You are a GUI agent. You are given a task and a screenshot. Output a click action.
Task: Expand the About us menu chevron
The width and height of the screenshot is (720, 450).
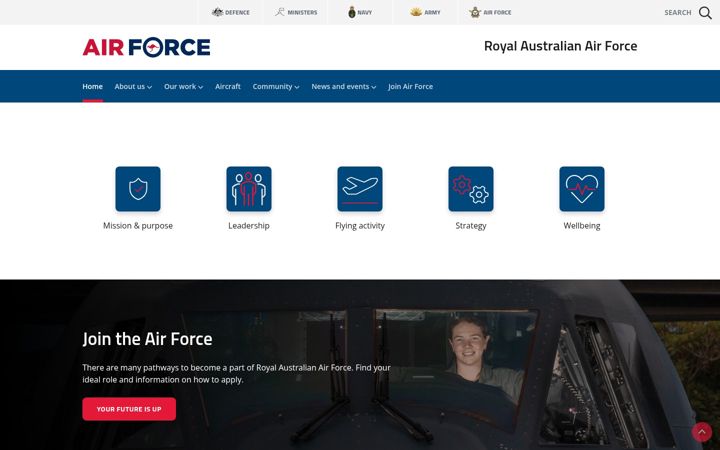pos(150,87)
